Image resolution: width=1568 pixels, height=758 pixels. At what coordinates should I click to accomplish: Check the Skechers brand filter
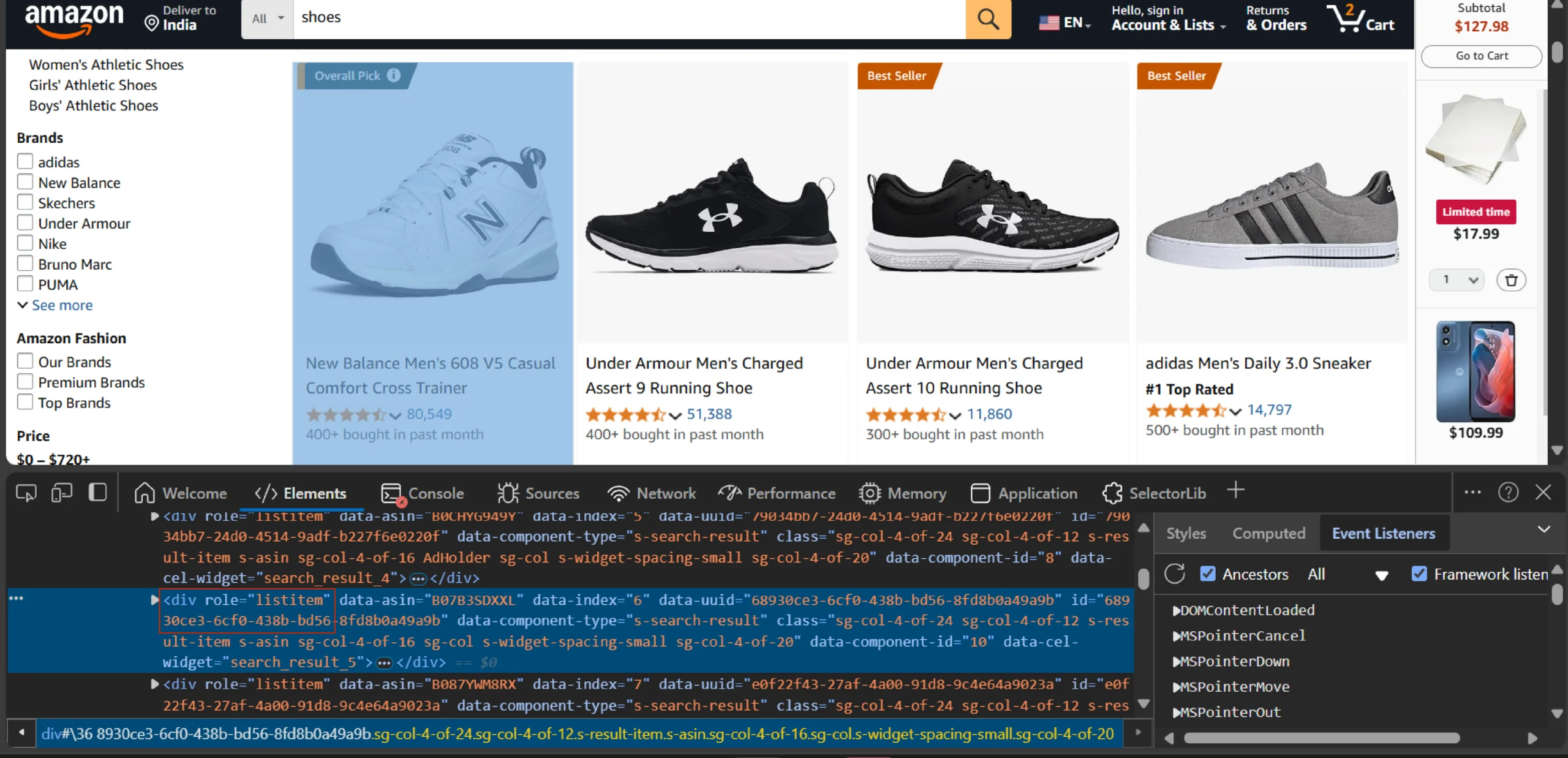[25, 202]
